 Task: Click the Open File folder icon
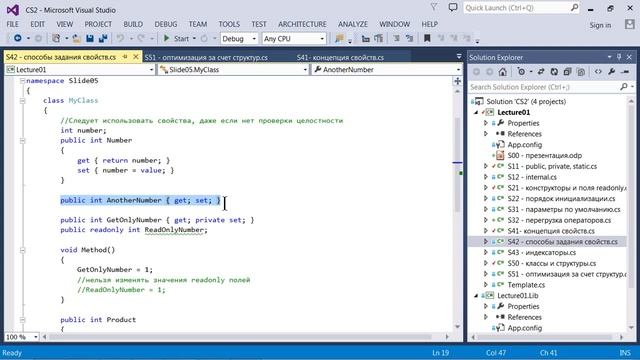76,38
